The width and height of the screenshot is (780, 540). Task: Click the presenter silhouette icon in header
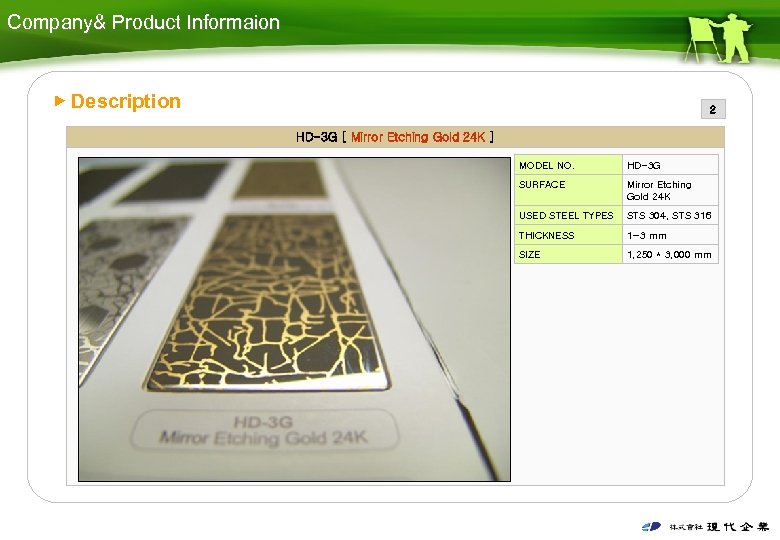(718, 38)
